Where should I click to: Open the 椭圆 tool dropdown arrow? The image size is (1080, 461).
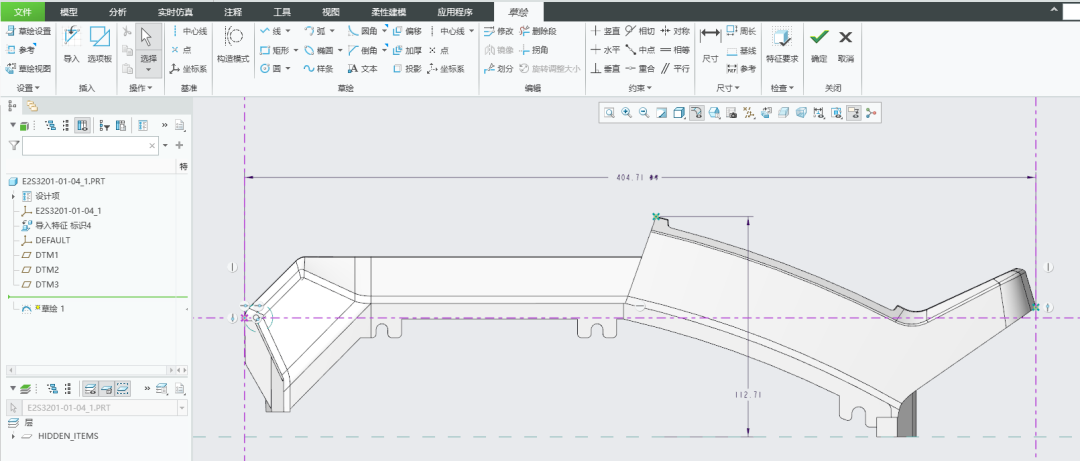[x=340, y=50]
